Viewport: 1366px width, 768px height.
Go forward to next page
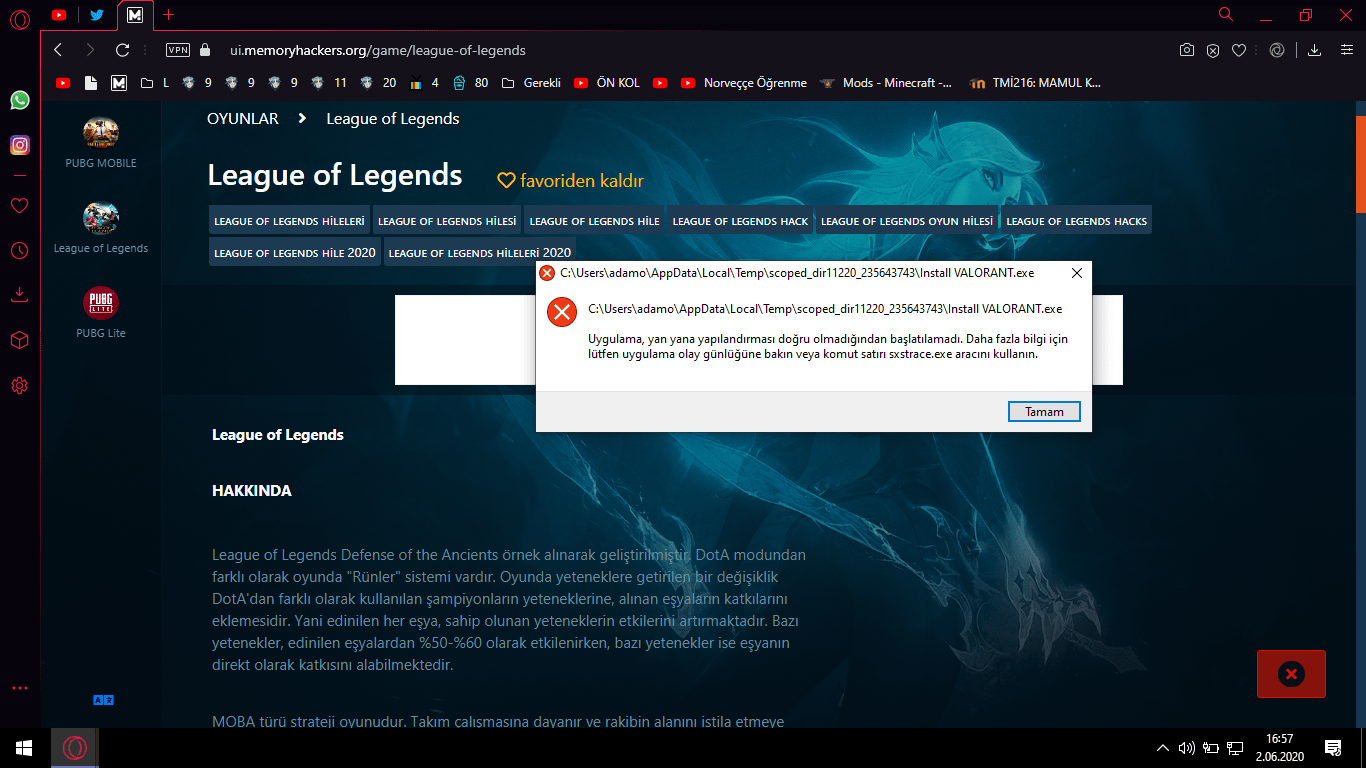tap(90, 50)
